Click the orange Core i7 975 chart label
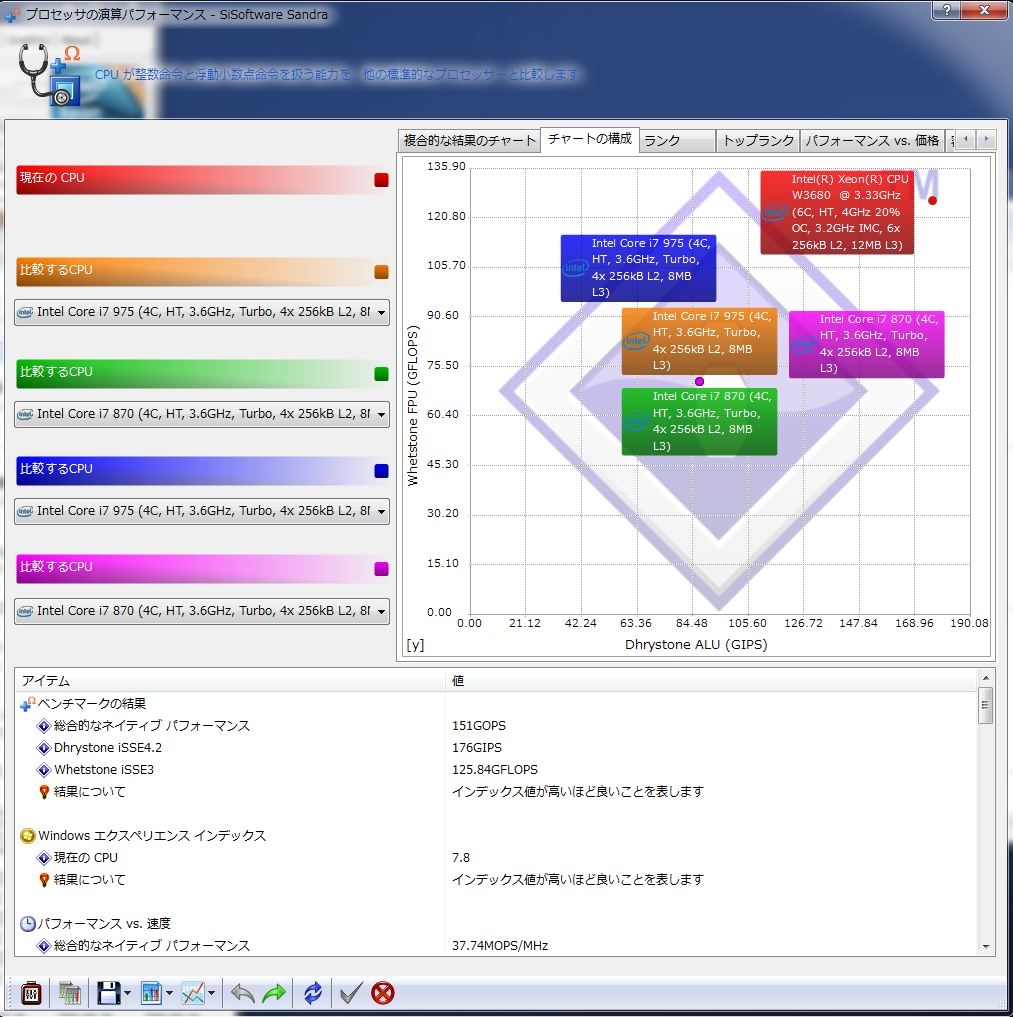1013x1017 pixels. 699,341
